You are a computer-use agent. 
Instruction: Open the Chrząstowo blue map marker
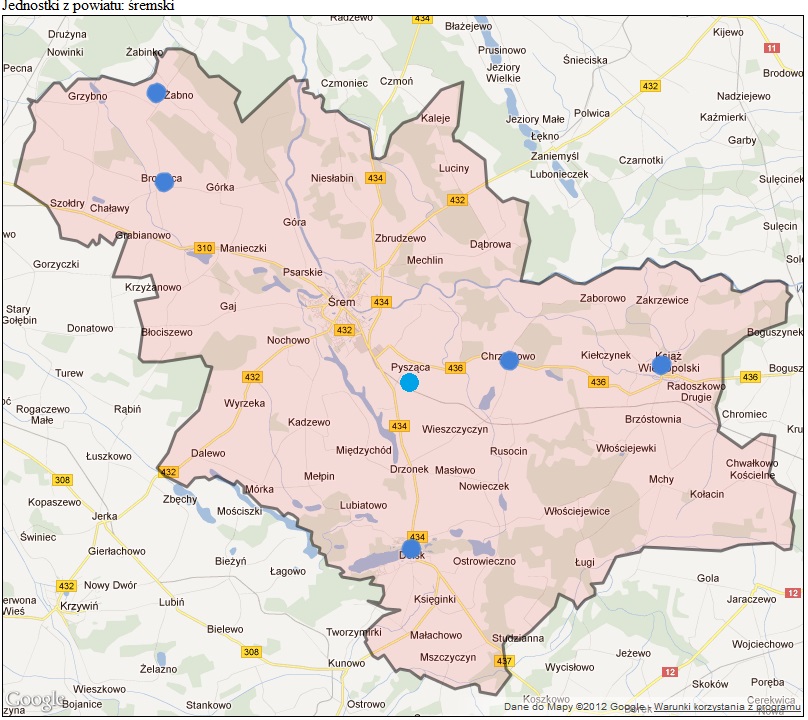509,360
